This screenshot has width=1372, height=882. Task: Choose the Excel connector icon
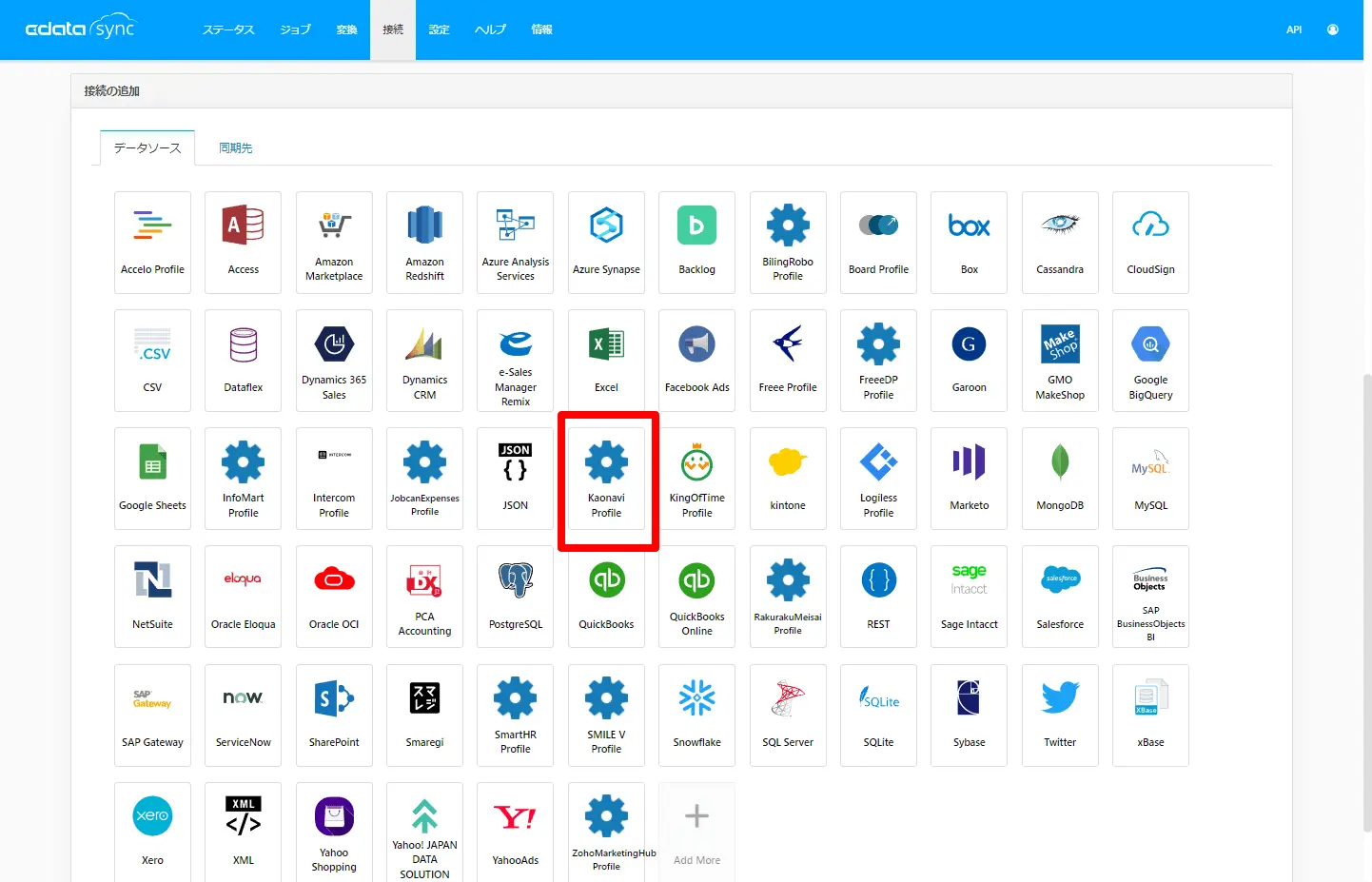(606, 361)
